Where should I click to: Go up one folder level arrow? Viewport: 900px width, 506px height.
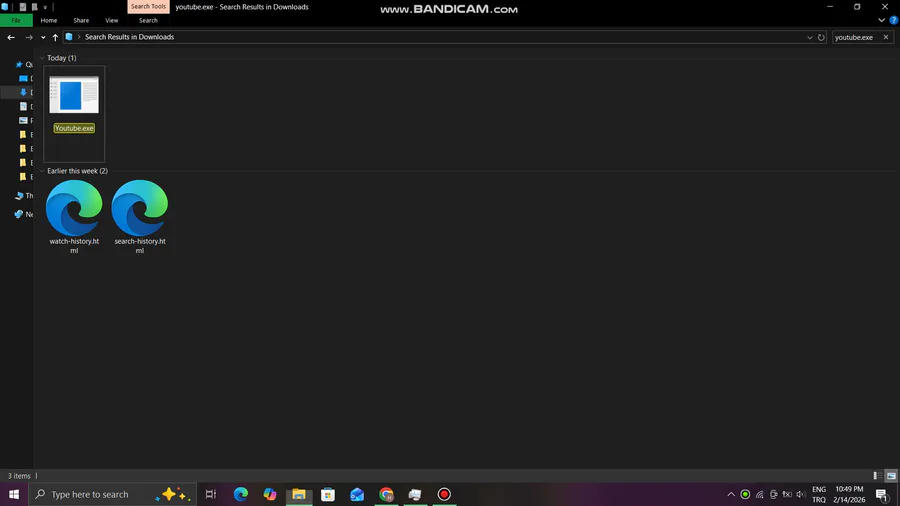coord(55,37)
